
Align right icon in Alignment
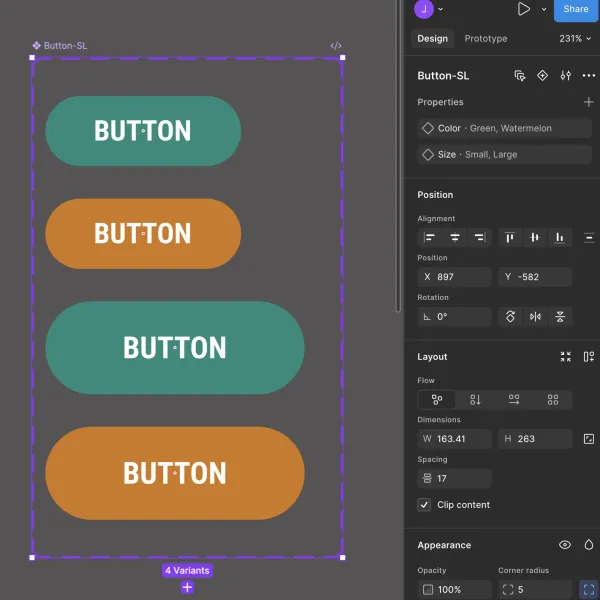[x=480, y=238]
